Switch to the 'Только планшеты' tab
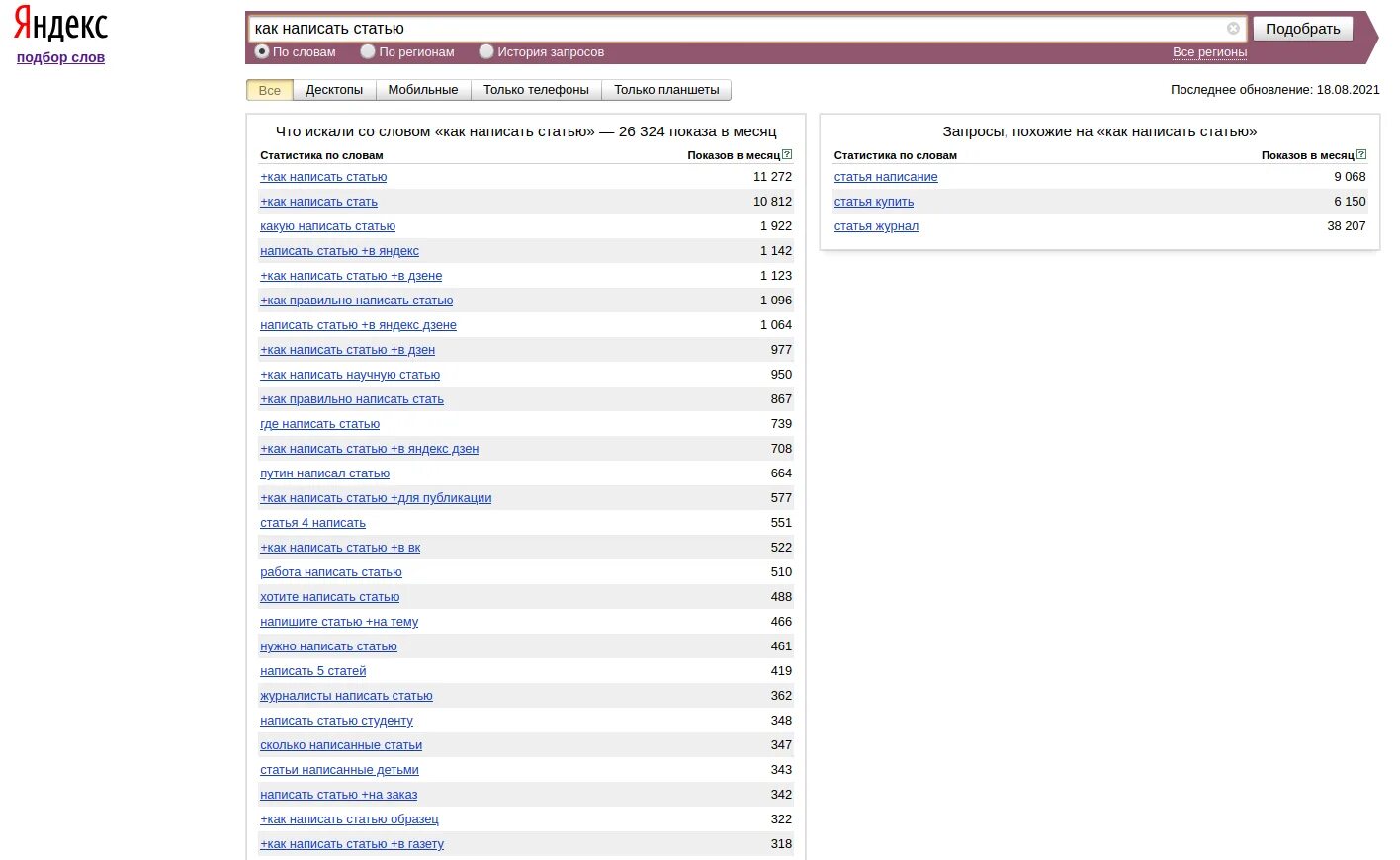This screenshot has width=1400, height=860. [x=666, y=90]
